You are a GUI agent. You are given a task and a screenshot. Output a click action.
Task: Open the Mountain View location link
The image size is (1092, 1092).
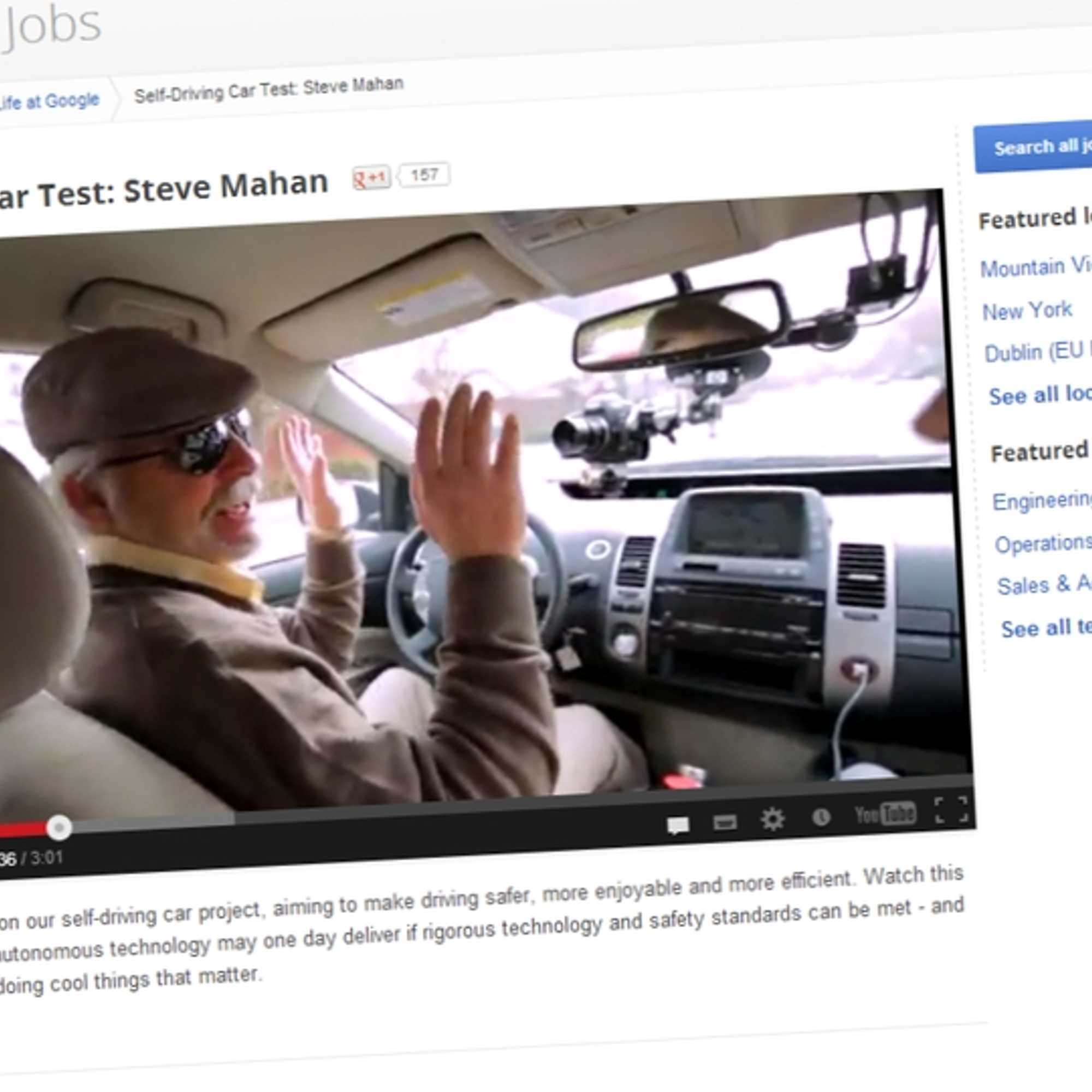[1036, 267]
